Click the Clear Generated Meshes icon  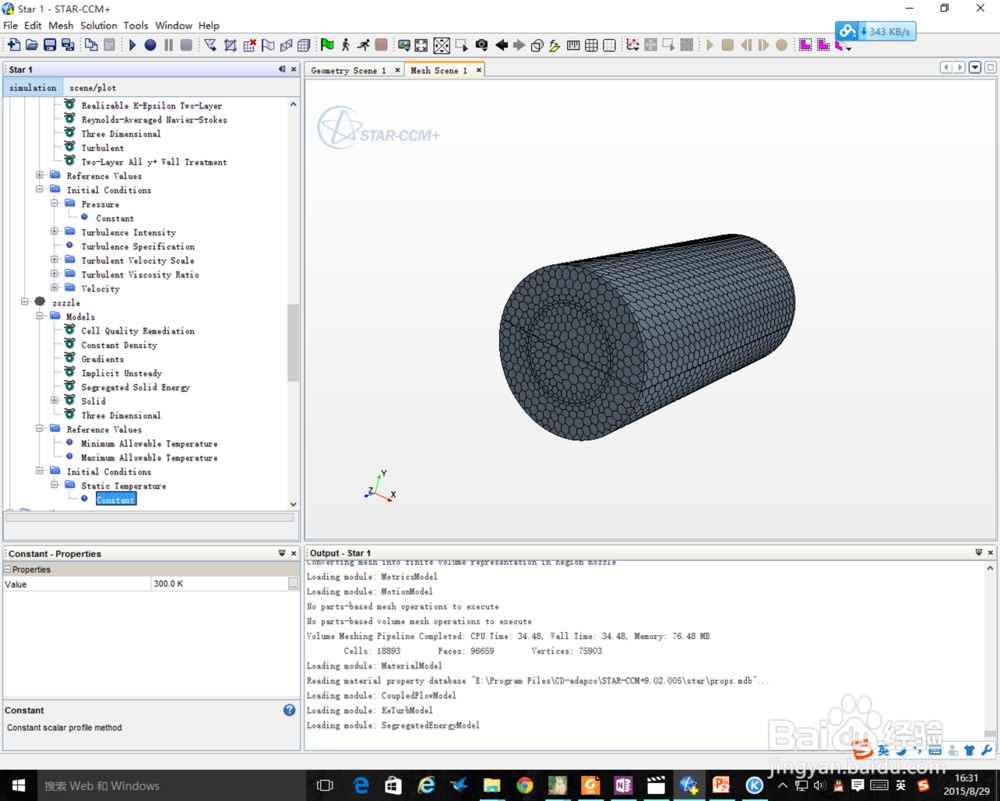tap(249, 45)
